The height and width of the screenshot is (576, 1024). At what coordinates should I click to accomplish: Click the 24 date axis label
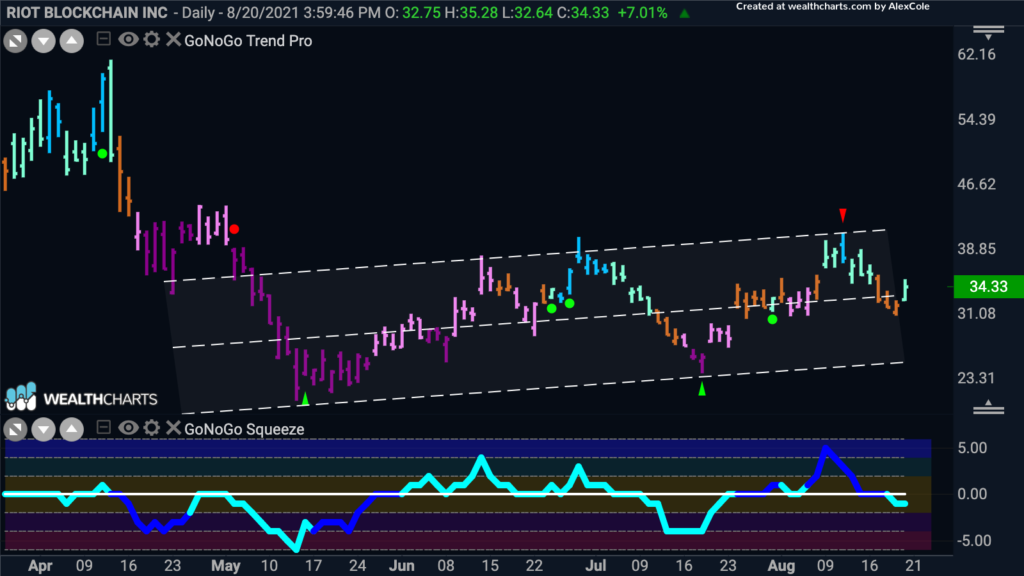[357, 566]
